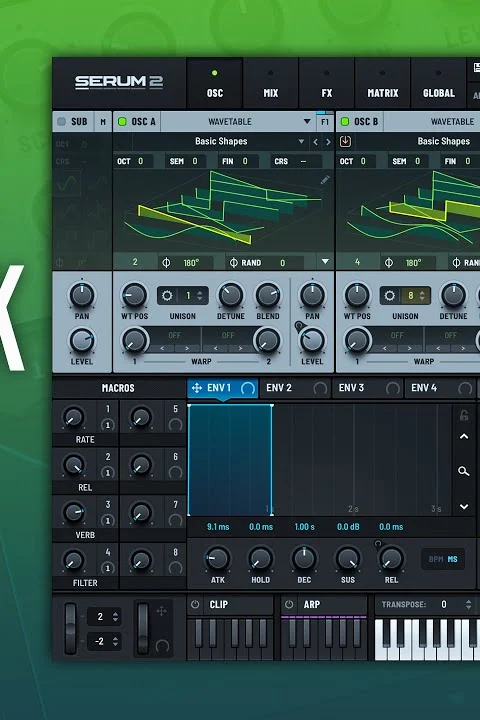Enable the ARP power switch

[x=289, y=604]
